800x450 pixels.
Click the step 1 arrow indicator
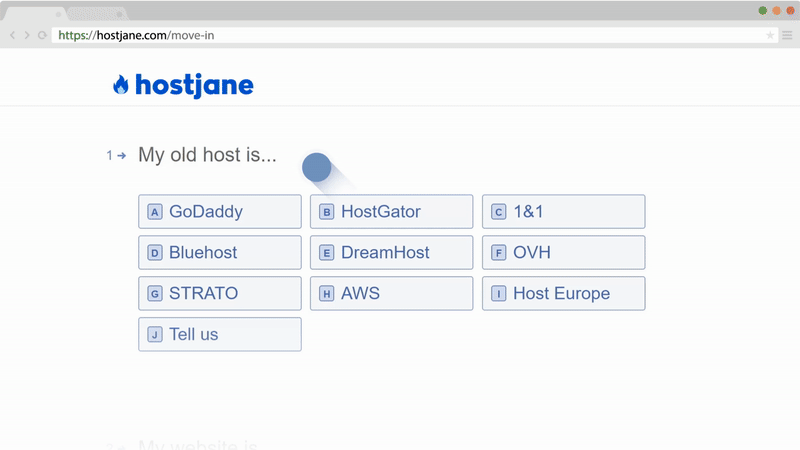121,155
